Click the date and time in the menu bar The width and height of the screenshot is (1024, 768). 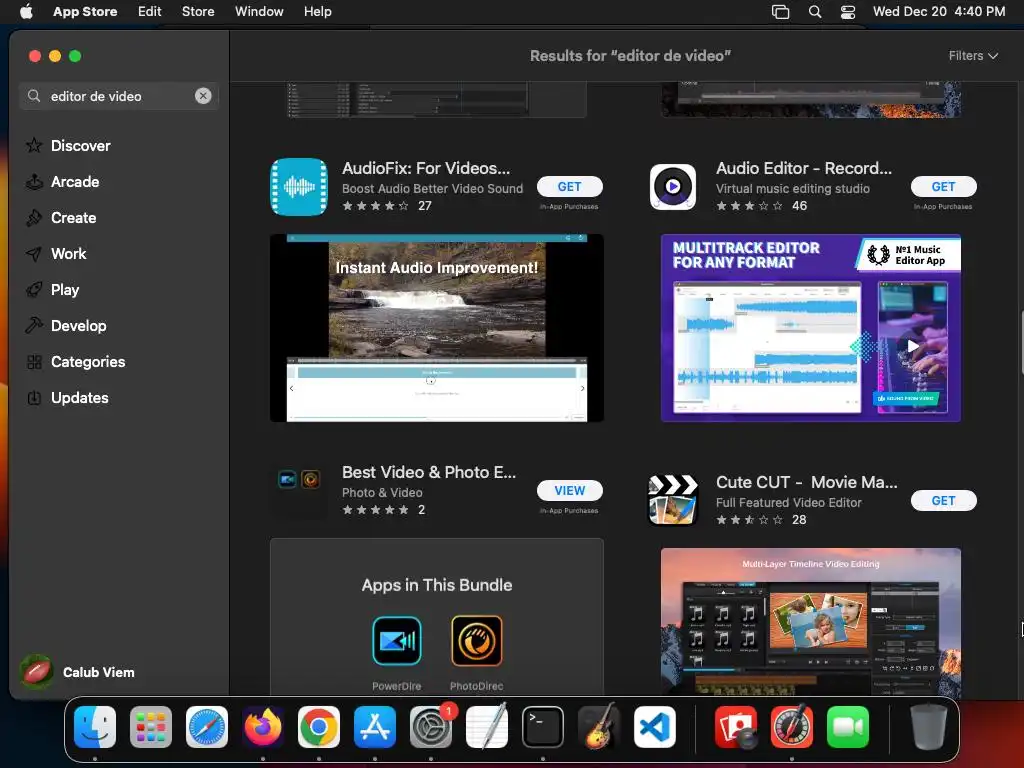click(x=938, y=12)
